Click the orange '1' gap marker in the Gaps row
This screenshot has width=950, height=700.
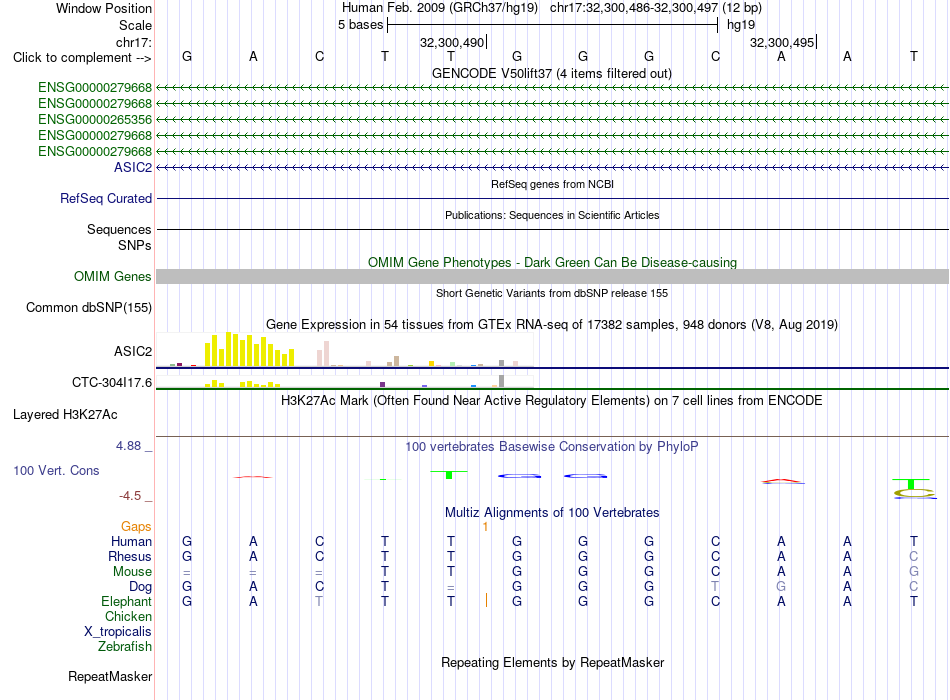[485, 527]
